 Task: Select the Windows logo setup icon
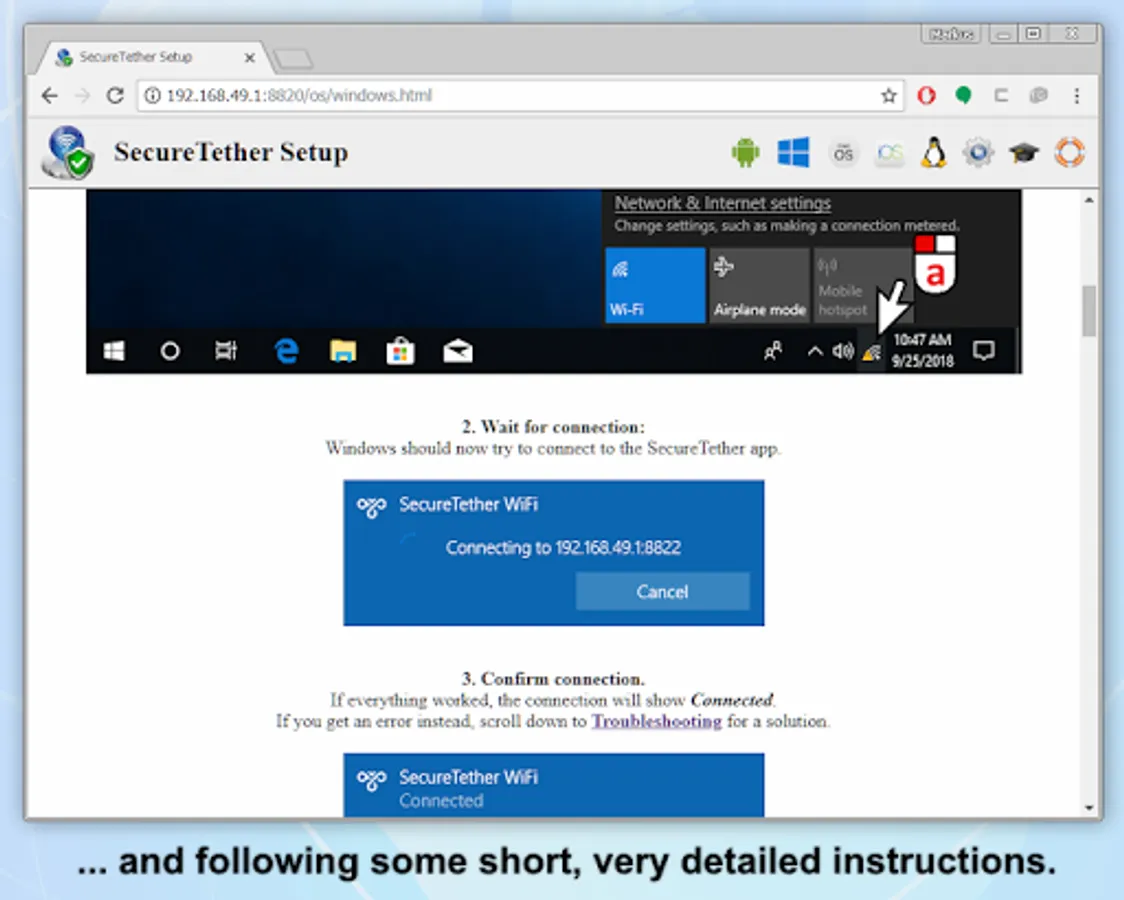794,152
